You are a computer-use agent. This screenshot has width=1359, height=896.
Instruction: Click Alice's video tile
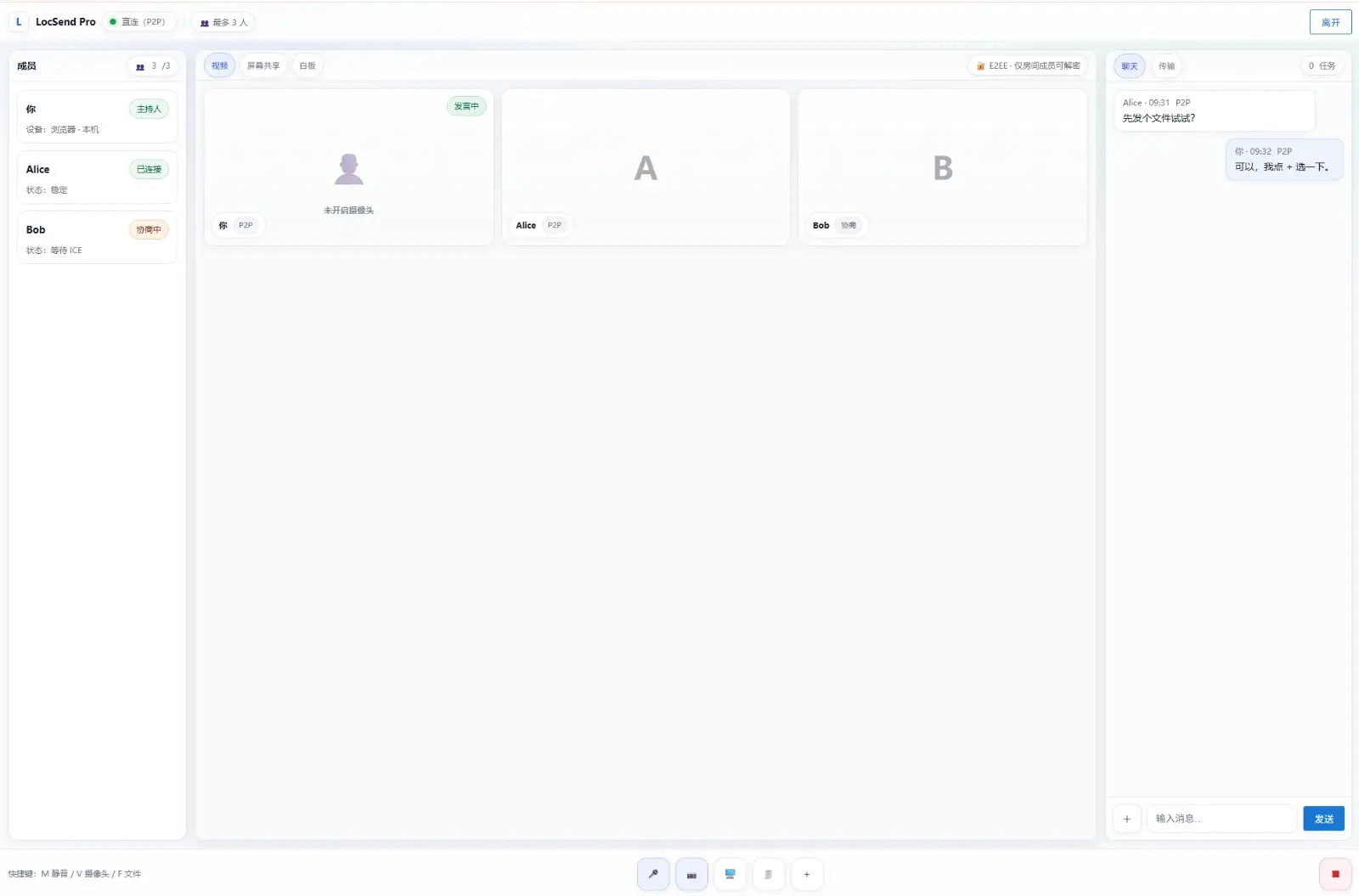point(646,167)
